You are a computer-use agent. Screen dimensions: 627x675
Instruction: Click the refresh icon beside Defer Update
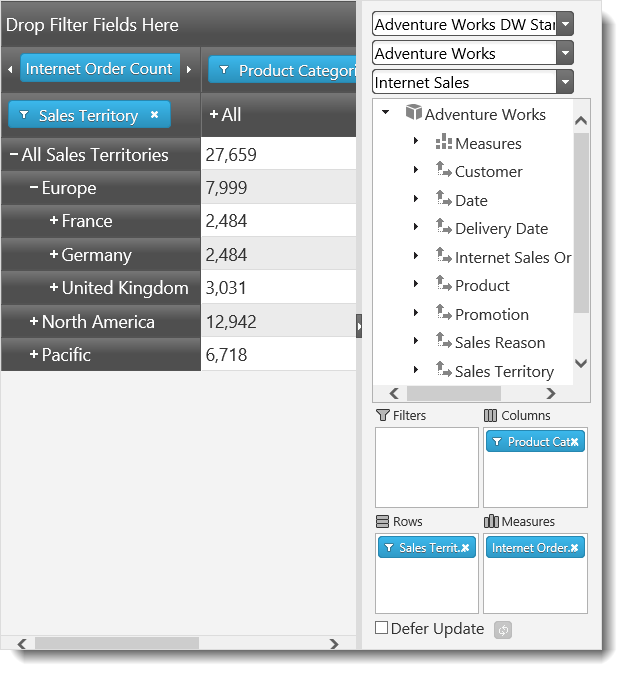coord(504,630)
